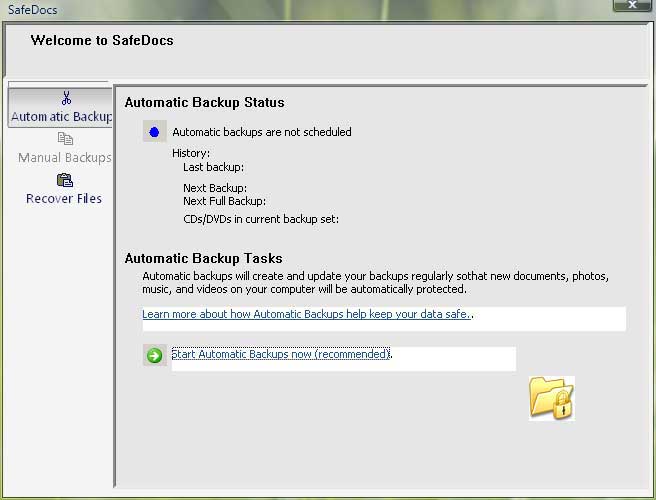656x500 pixels.
Task: Close the SafeDocs window
Action: (x=632, y=5)
